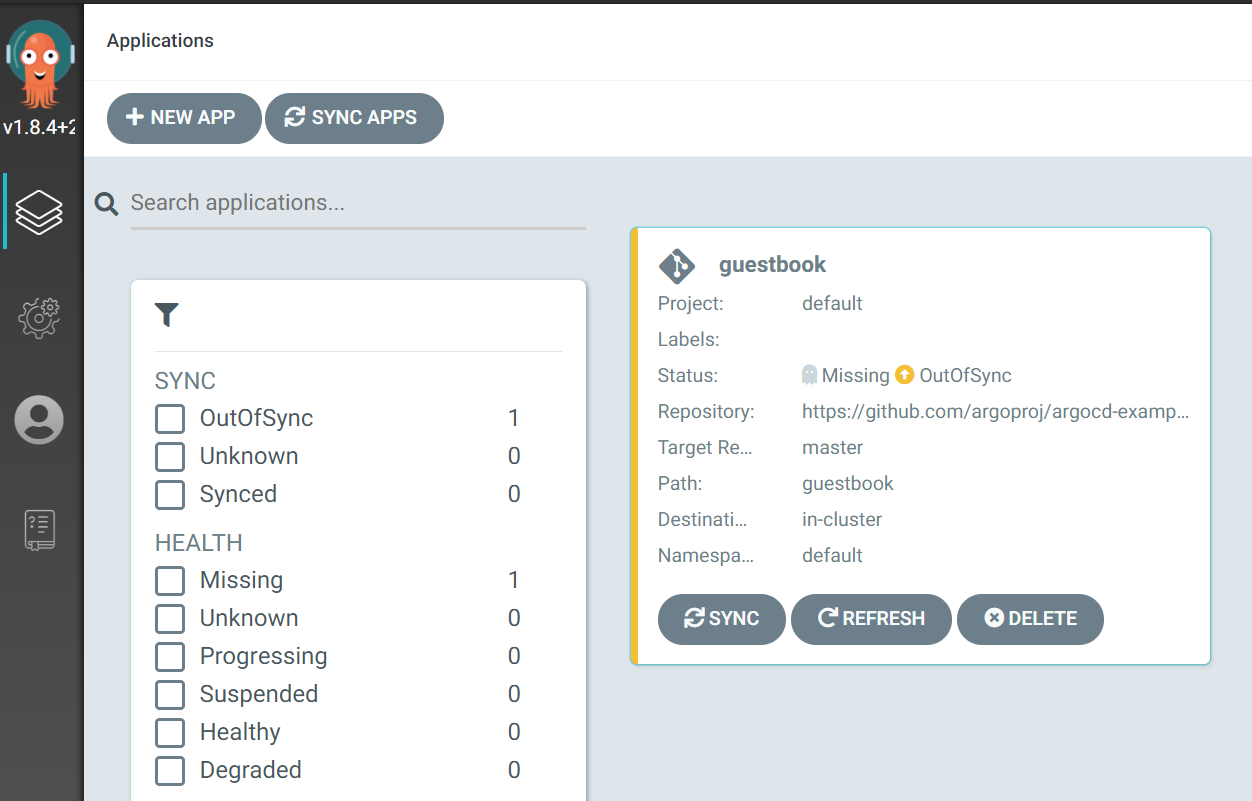The image size is (1252, 801).
Task: Check the Healthy filter checkbox
Action: (170, 733)
